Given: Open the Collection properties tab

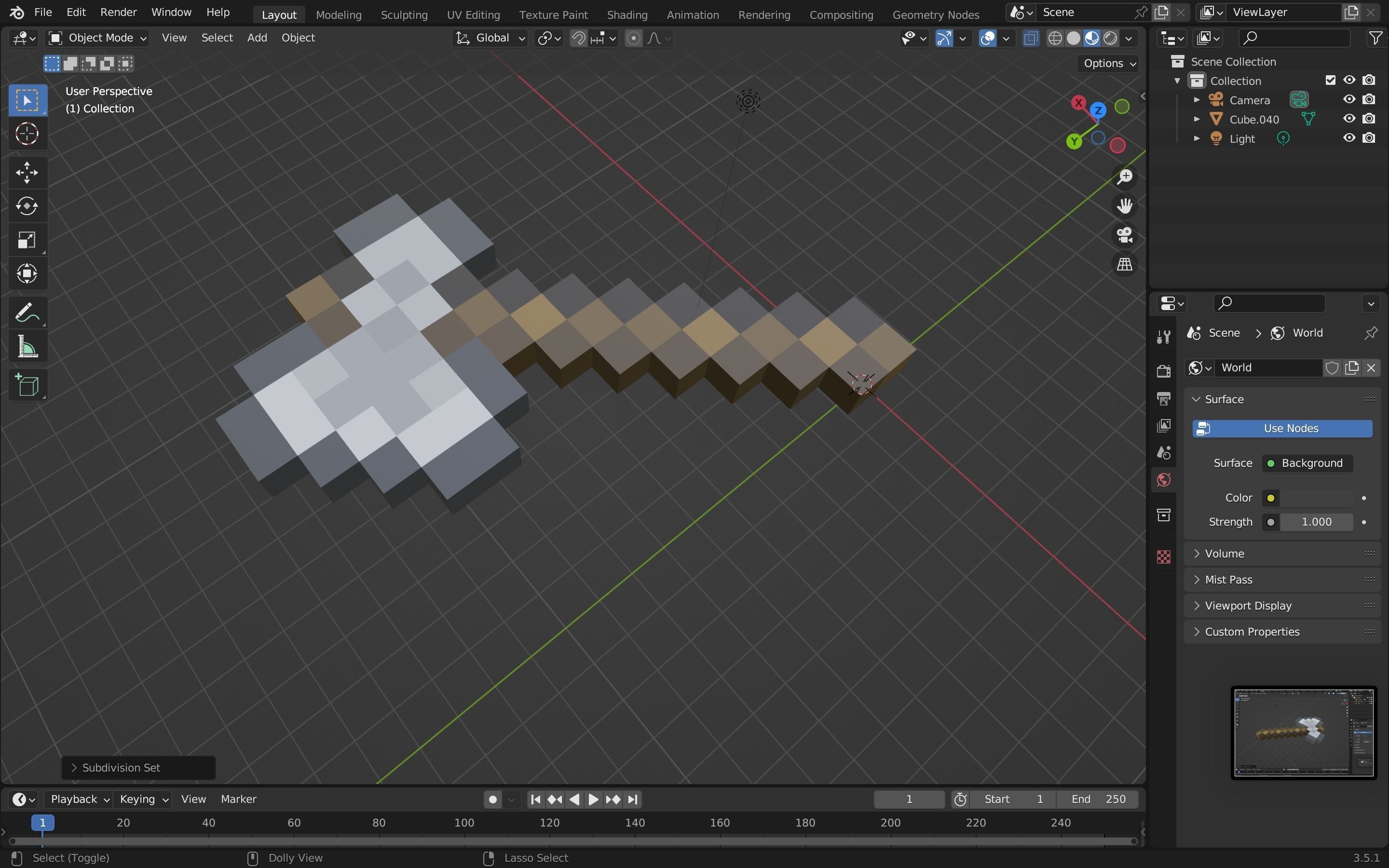Looking at the screenshot, I should click(1163, 515).
